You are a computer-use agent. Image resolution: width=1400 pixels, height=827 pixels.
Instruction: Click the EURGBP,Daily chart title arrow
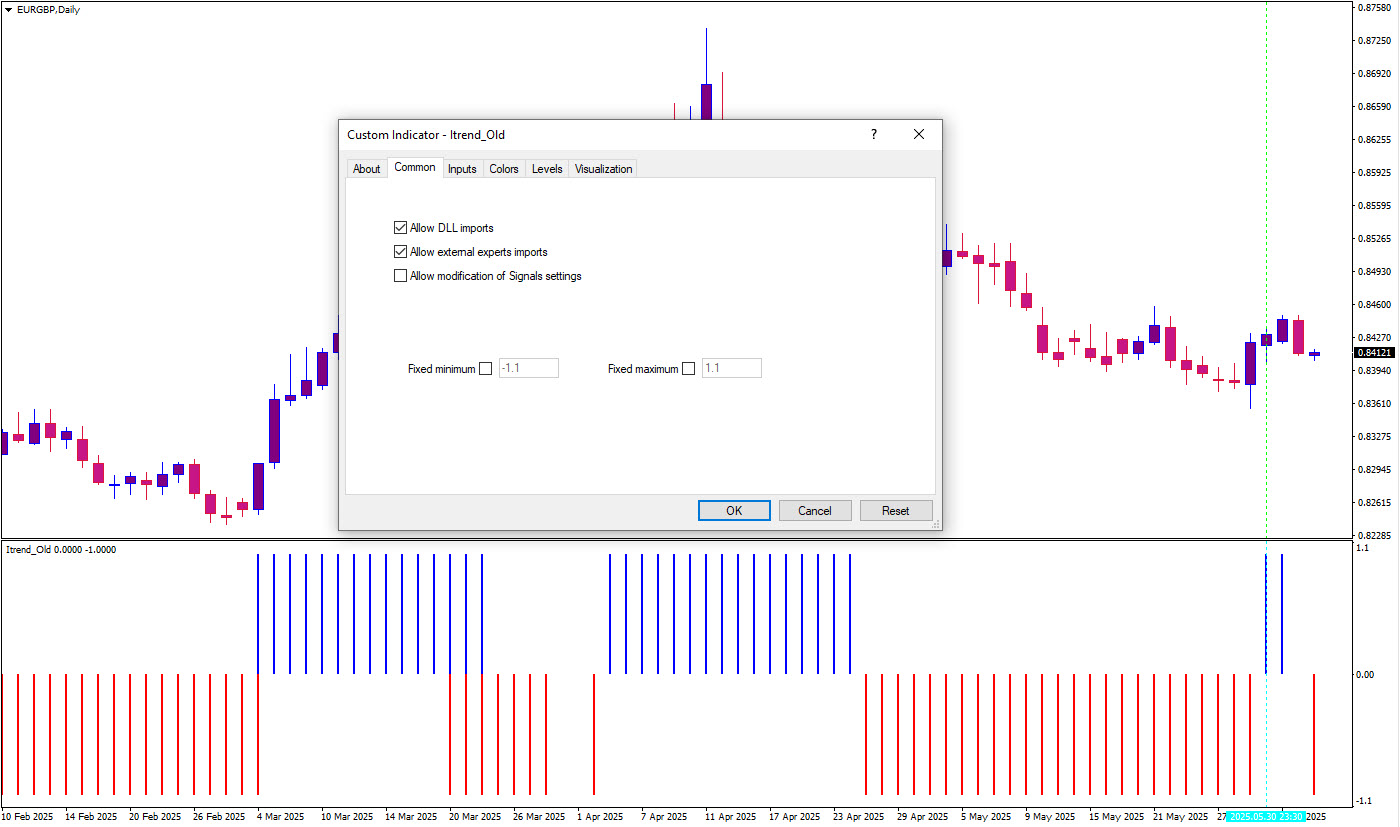[9, 9]
